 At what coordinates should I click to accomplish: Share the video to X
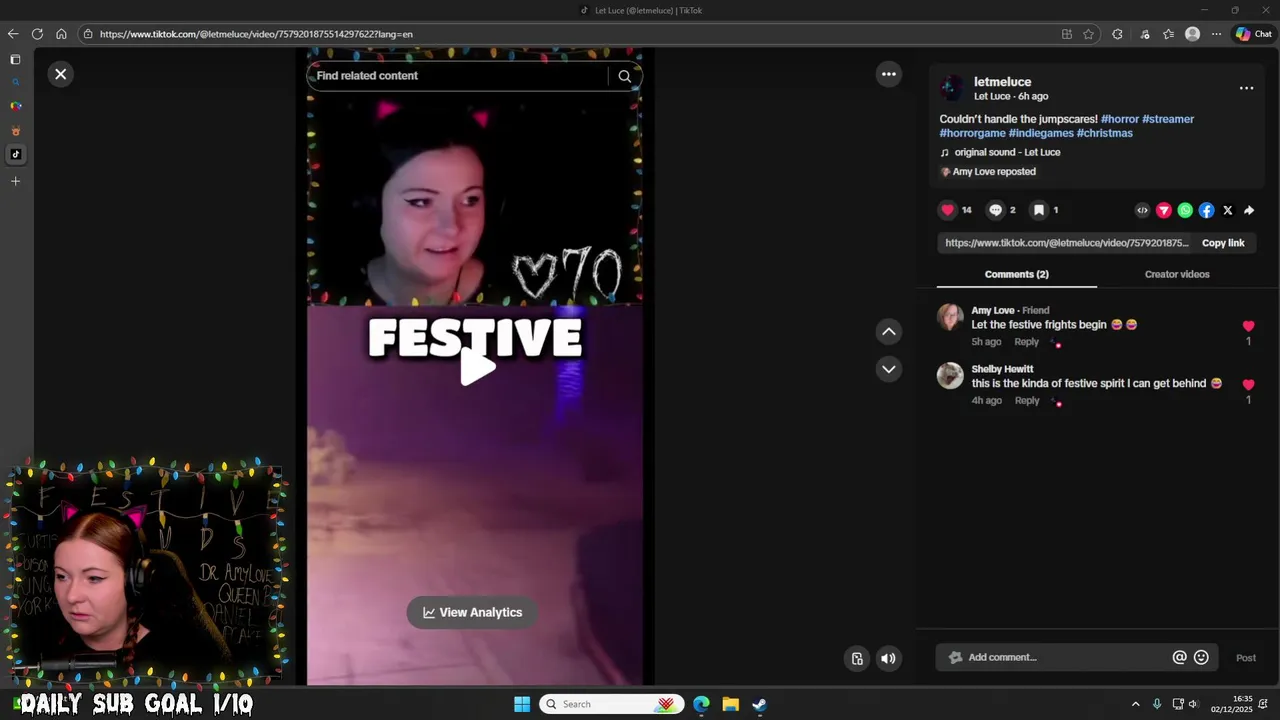(1228, 210)
